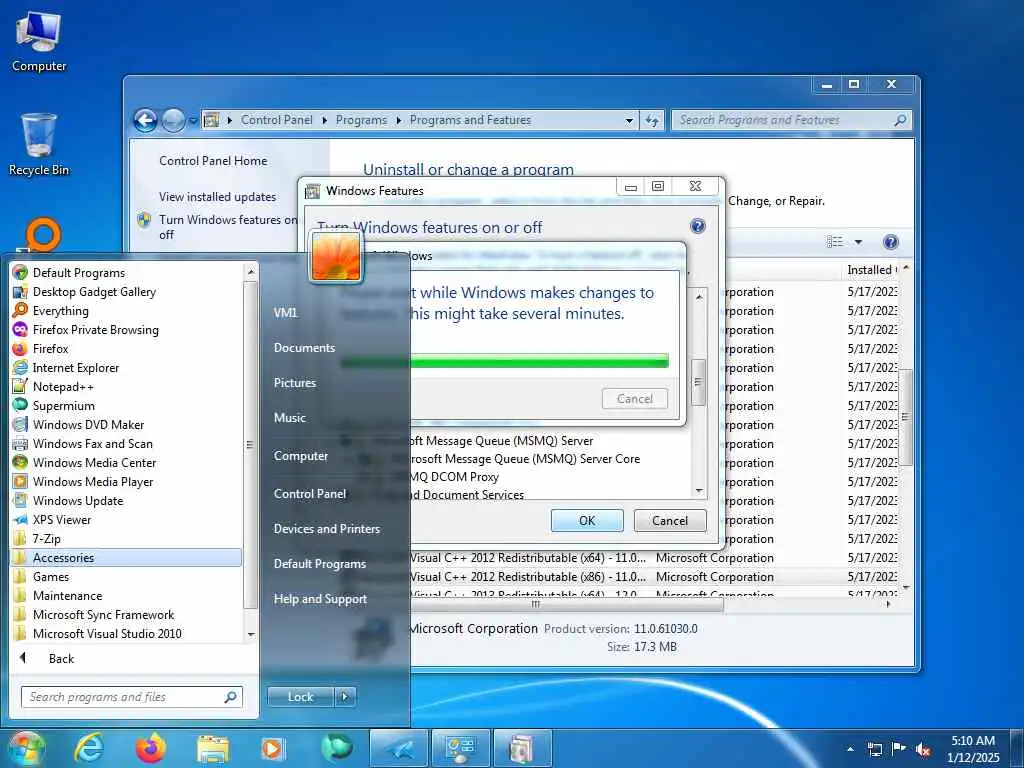
Task: Launch Desktop Gadget Gallery from Start menu
Action: point(94,292)
